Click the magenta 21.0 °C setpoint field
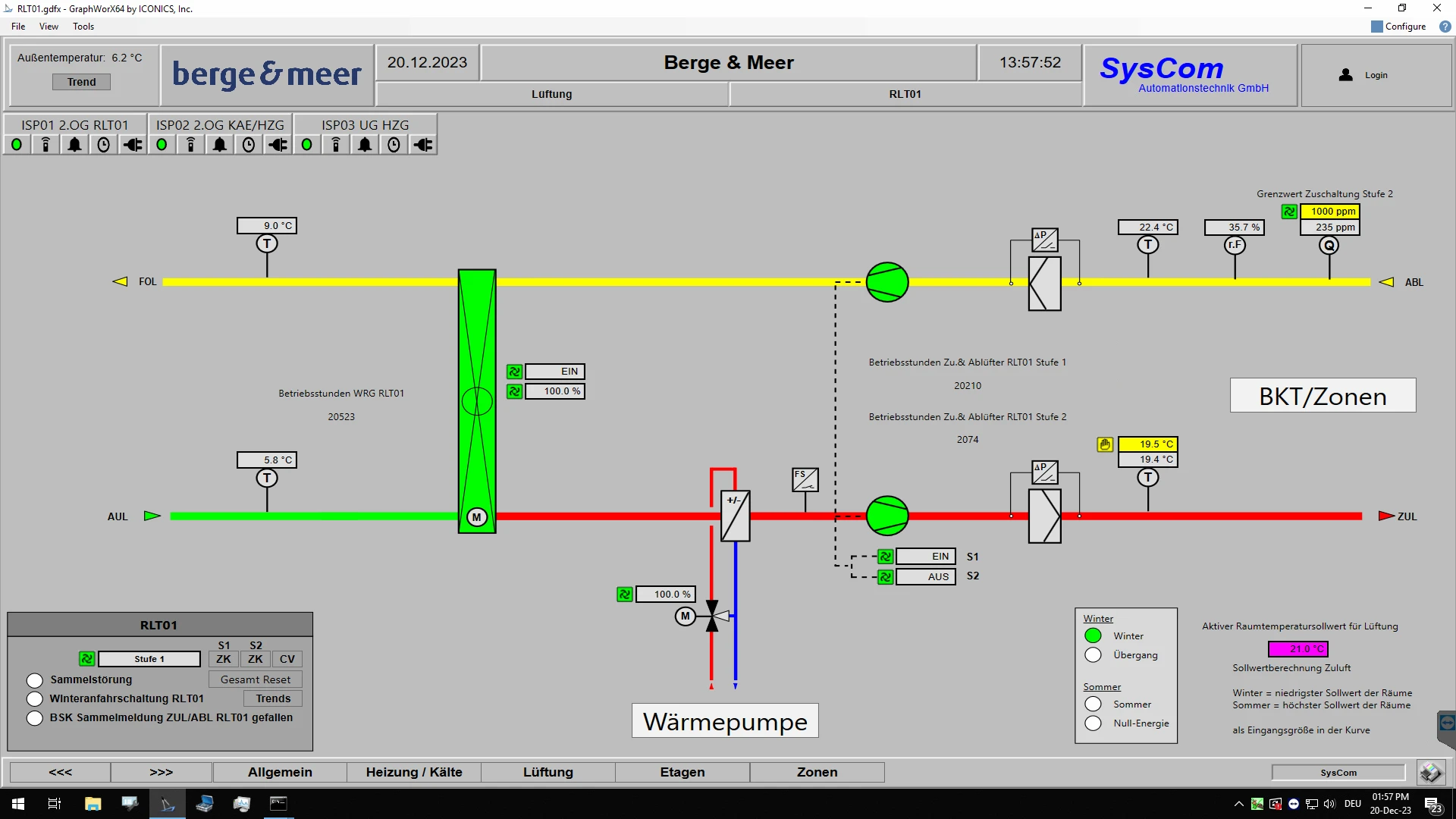 [x=1298, y=649]
